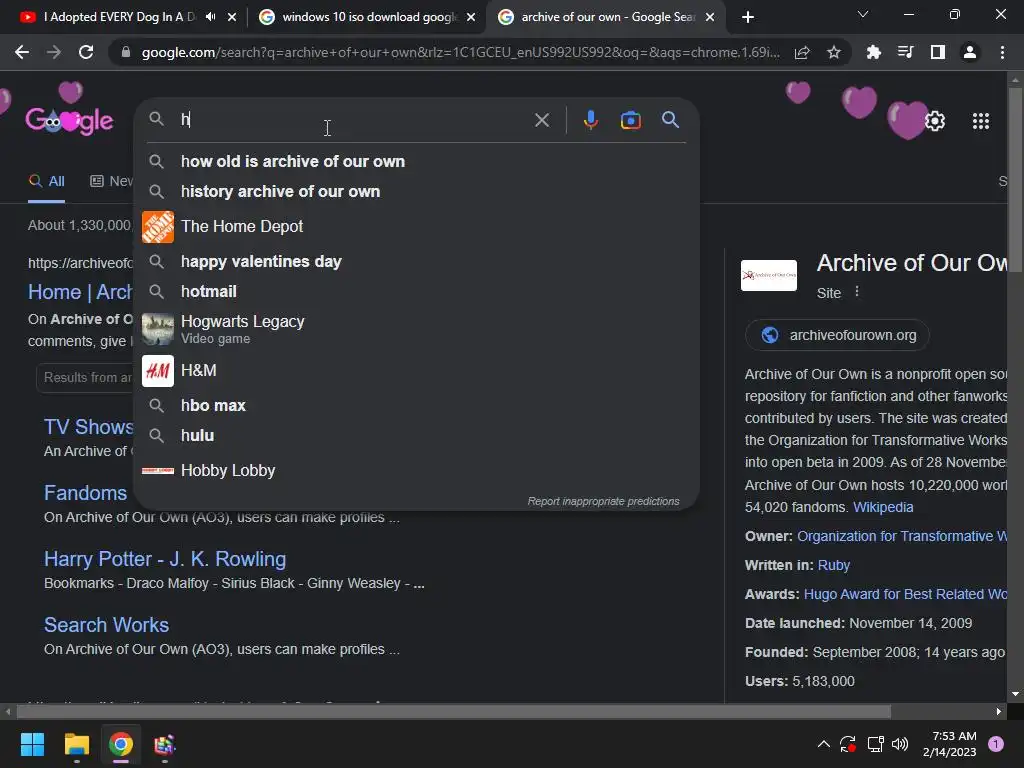Submit search with the blue magnifier

click(671, 120)
